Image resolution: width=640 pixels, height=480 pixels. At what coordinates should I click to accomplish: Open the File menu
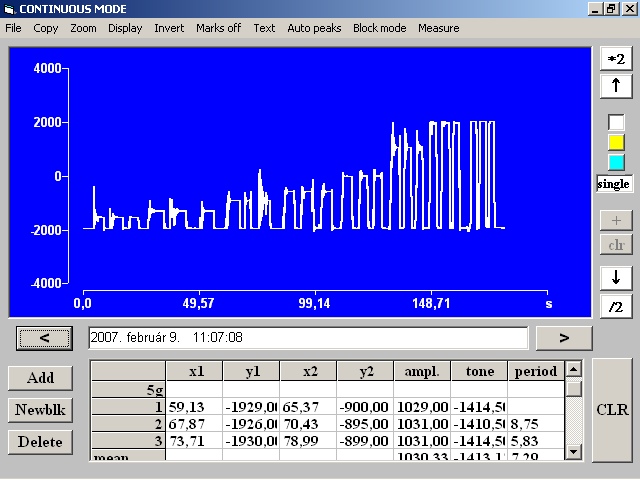[x=13, y=28]
